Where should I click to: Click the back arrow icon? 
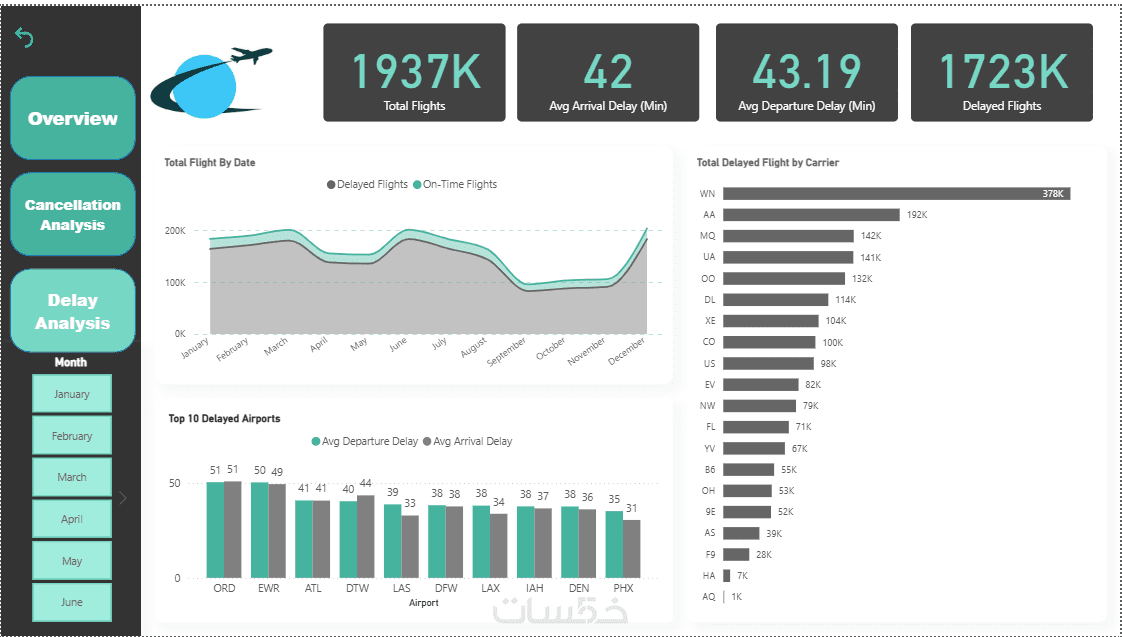tap(24, 37)
